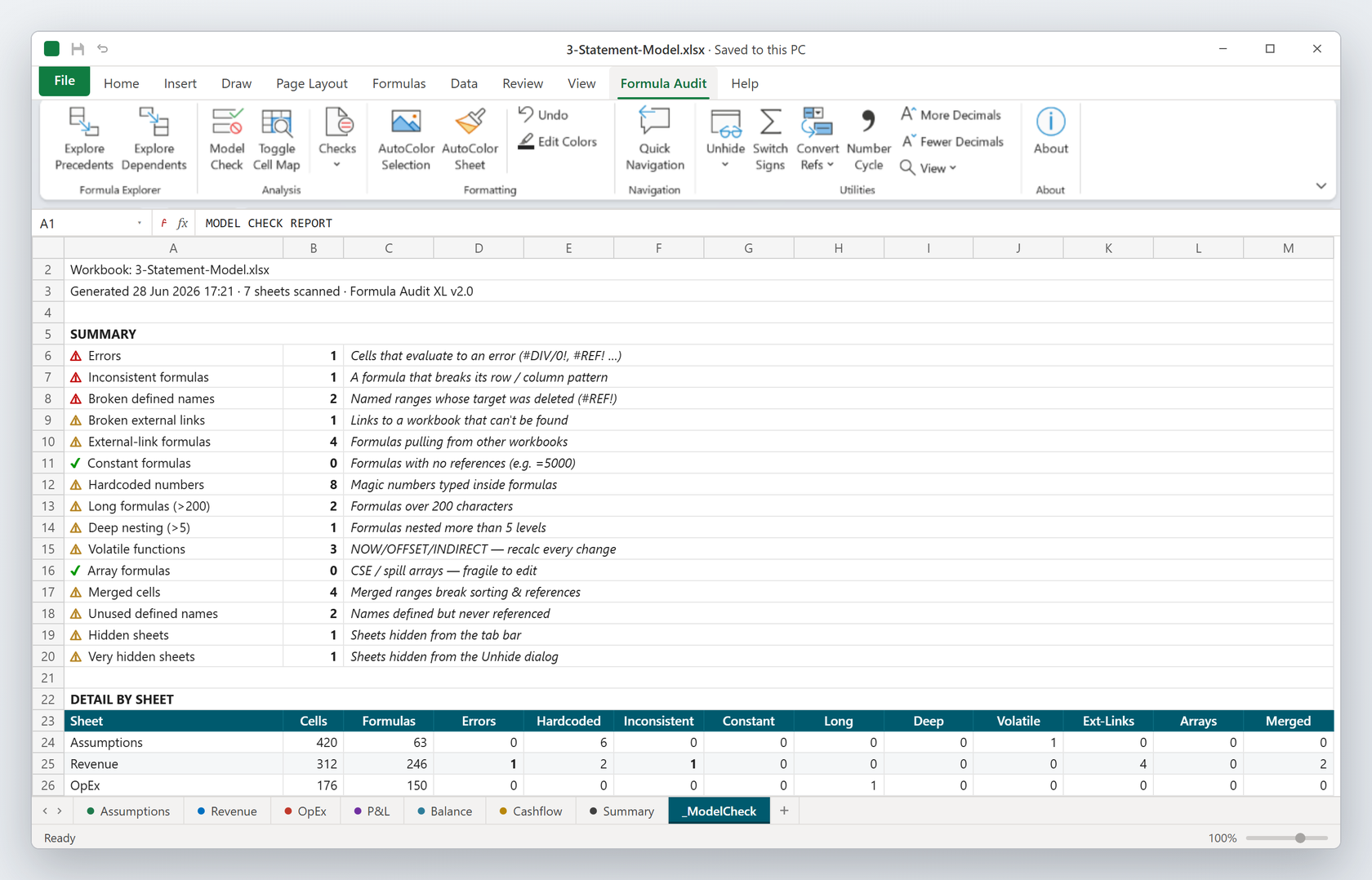Select the Revenue row Ext-Links value 4

point(1108,764)
